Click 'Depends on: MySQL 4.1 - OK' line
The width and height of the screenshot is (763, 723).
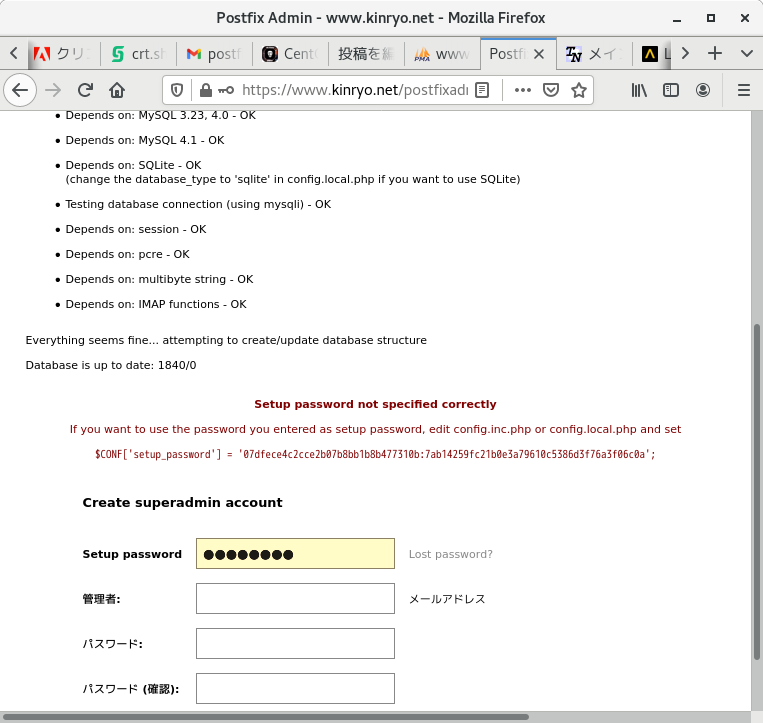(x=145, y=140)
